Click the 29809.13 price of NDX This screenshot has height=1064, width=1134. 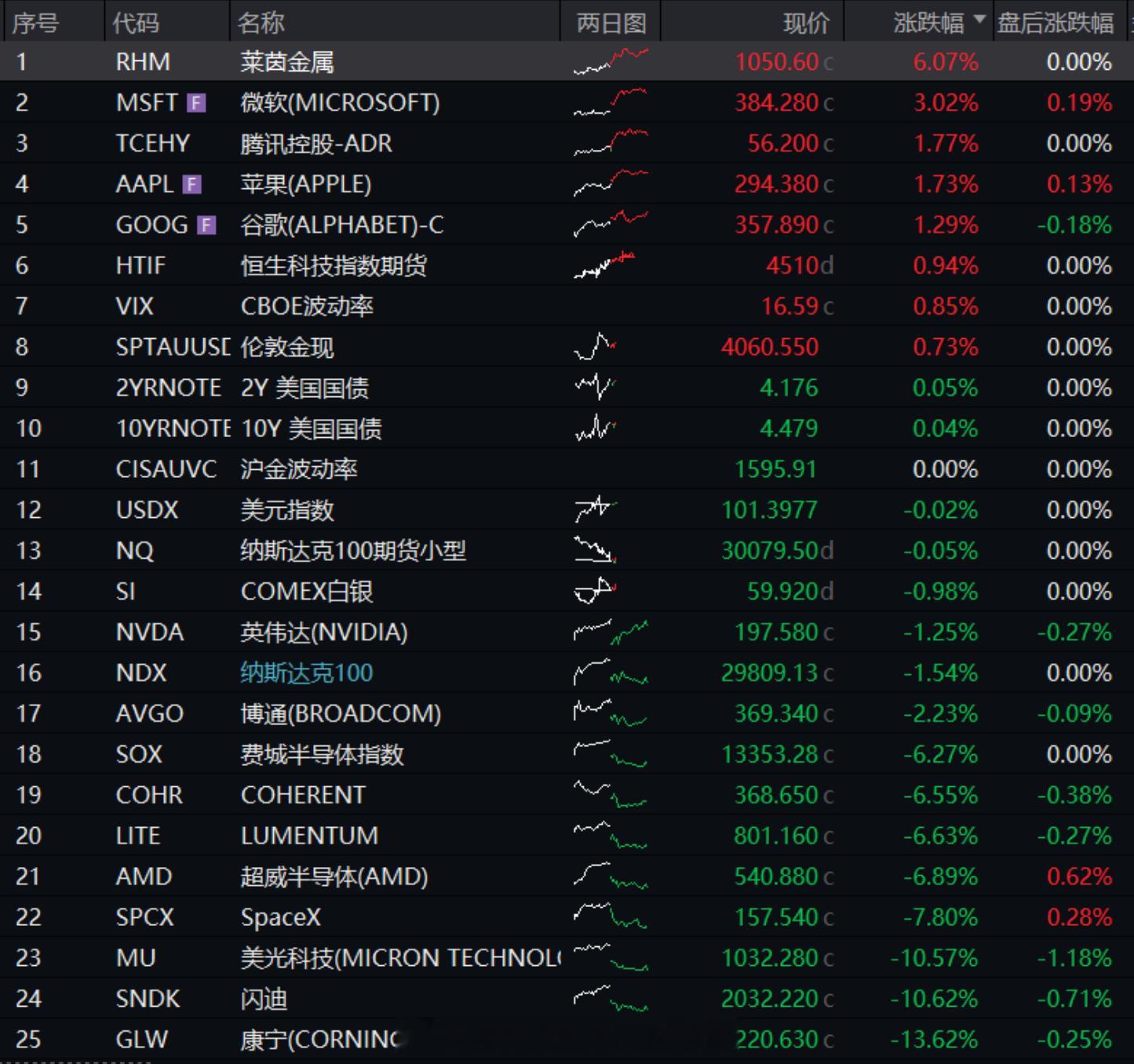click(770, 673)
